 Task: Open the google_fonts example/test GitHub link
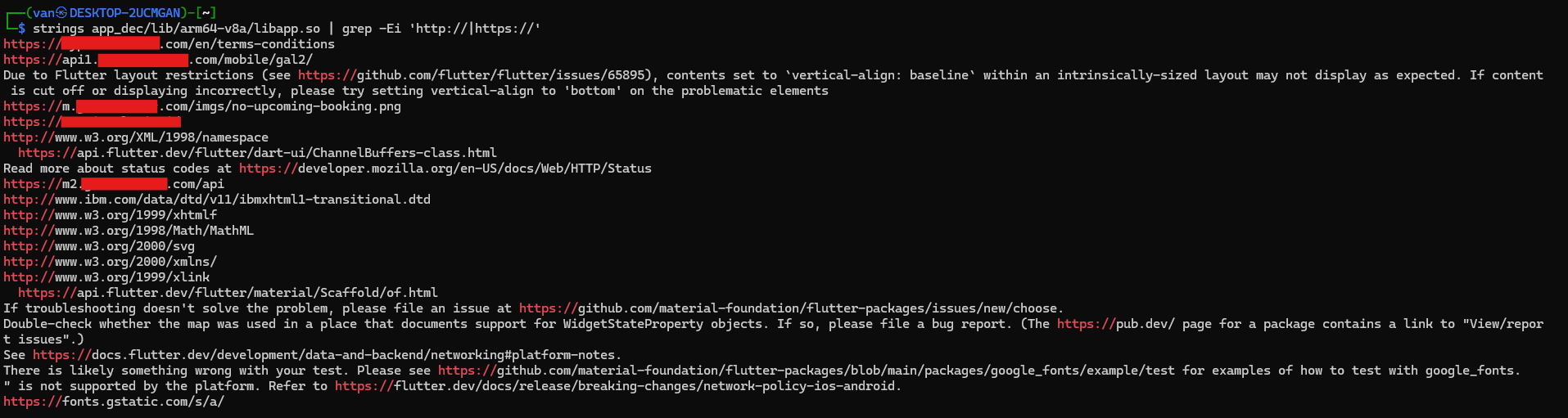[x=807, y=371]
